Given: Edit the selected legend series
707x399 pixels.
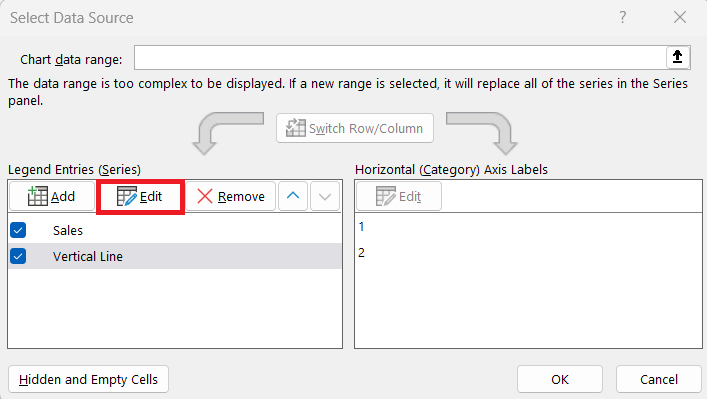Looking at the screenshot, I should tap(140, 197).
